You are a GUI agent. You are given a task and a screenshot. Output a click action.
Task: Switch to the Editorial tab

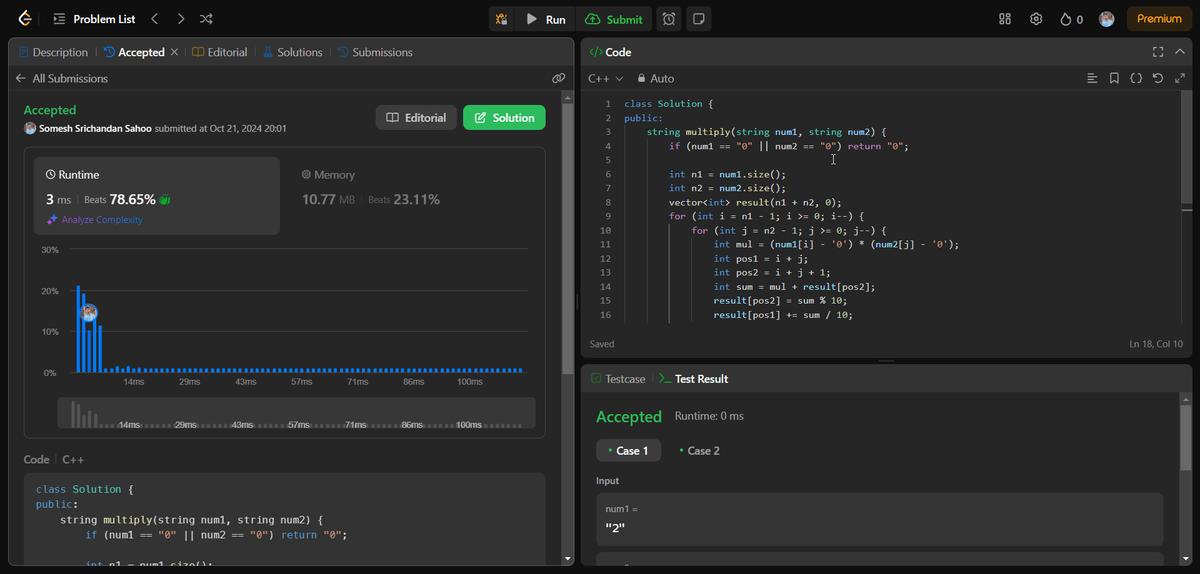click(220, 52)
